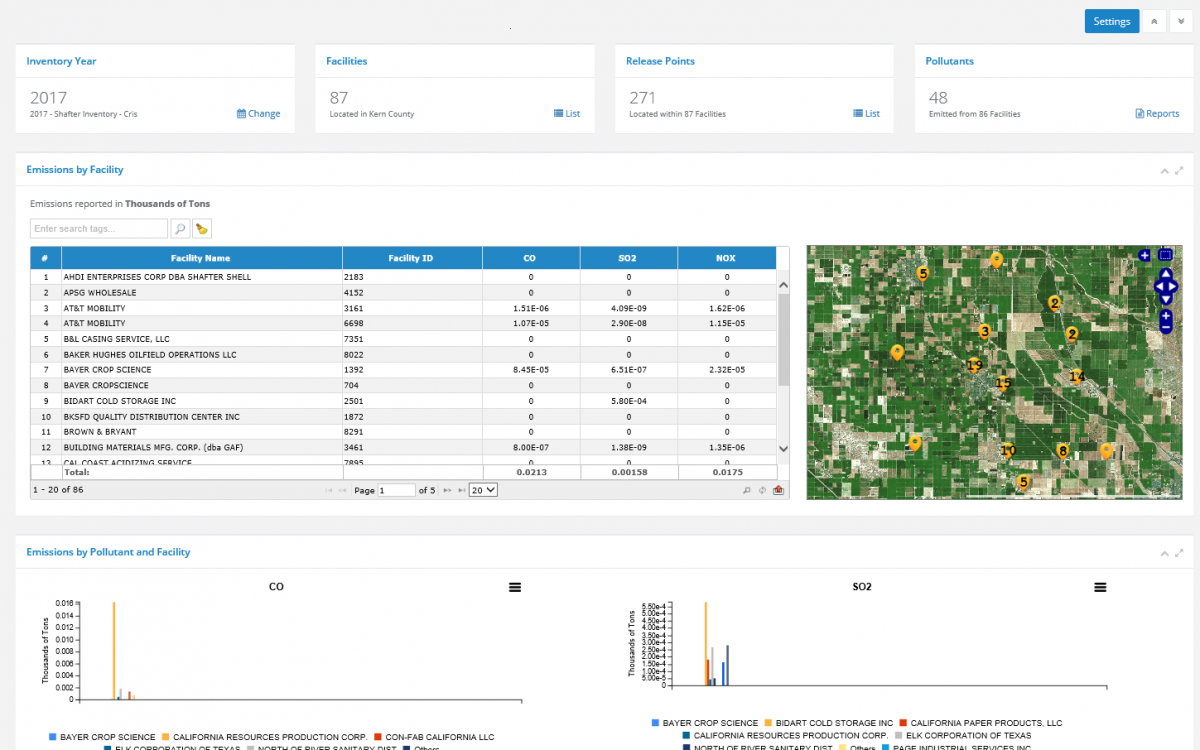This screenshot has height=750, width=1200.
Task: Collapse the Emissions by Facility panel
Action: pos(1164,171)
